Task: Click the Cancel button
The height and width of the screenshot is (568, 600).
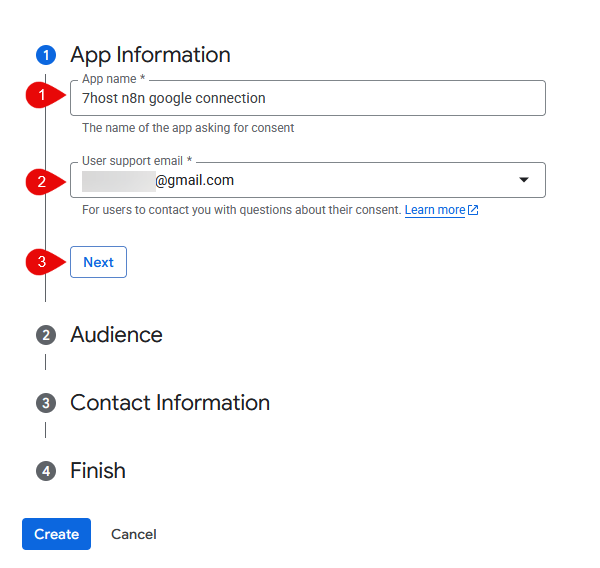Action: point(134,534)
